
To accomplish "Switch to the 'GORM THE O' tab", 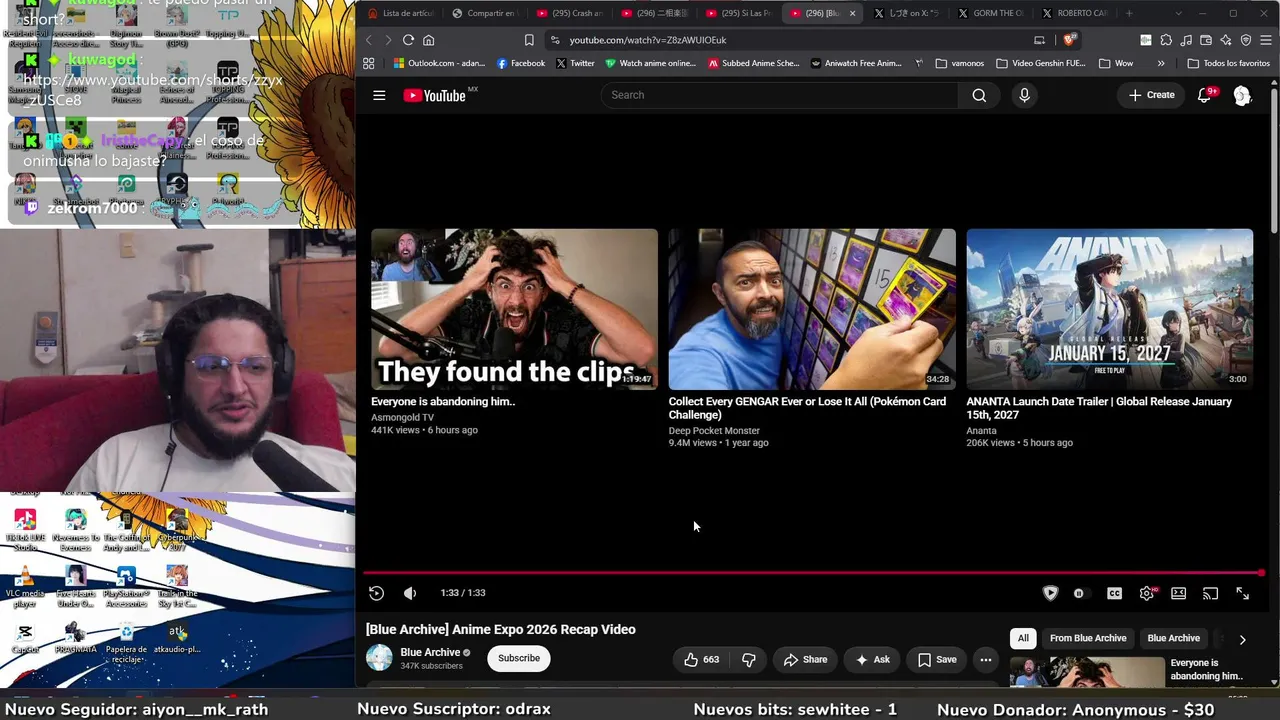I will 990,13.
